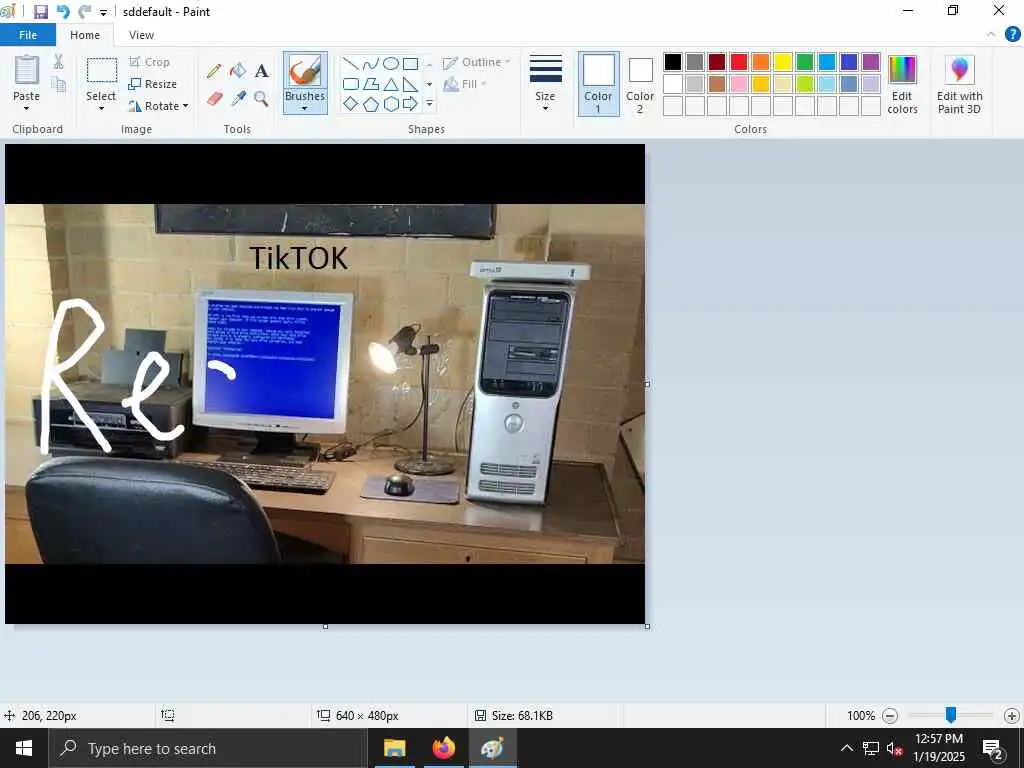This screenshot has height=768, width=1024.
Task: Activate the Color 1 selector
Action: coord(598,84)
